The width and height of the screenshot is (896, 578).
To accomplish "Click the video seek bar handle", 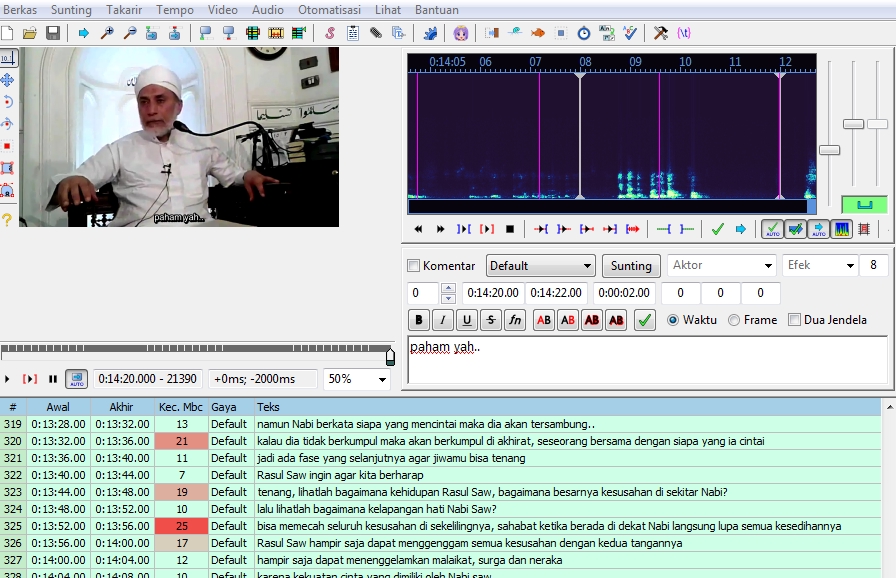I will [390, 357].
